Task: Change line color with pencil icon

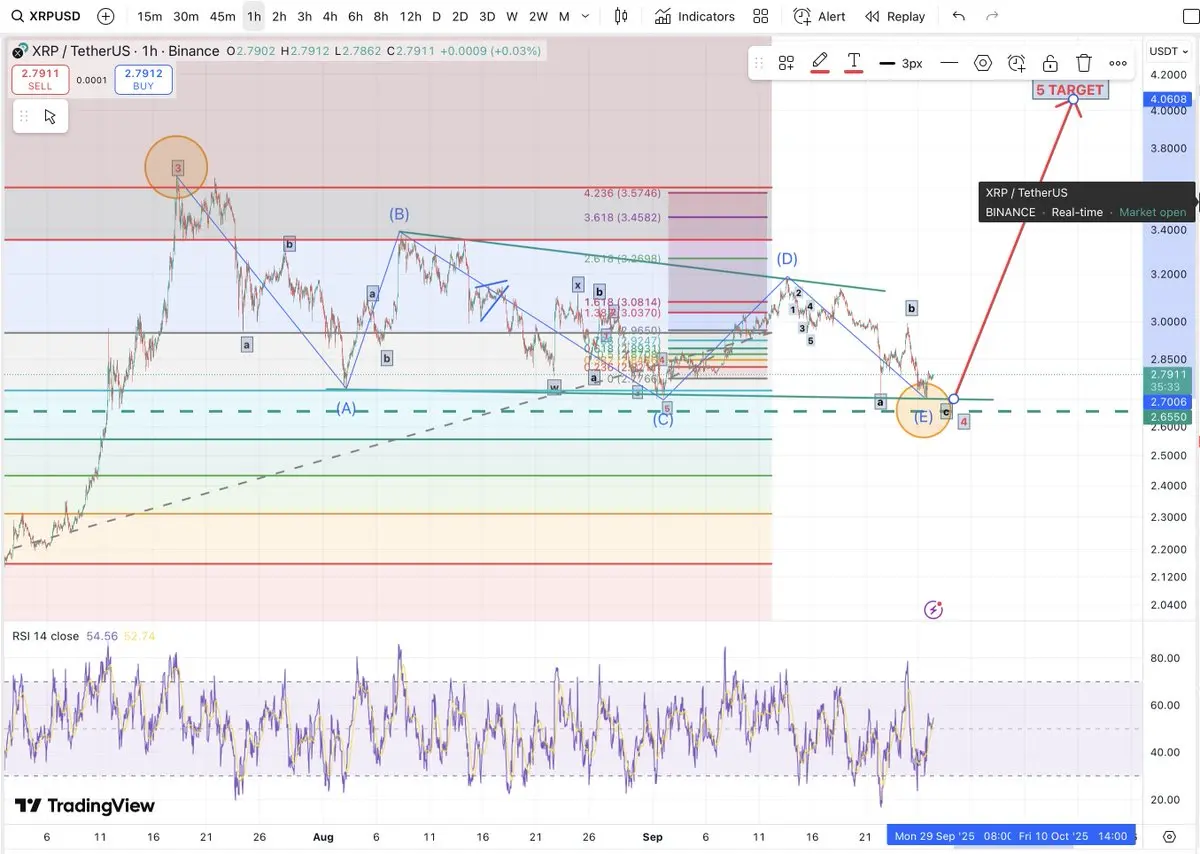Action: [x=820, y=62]
